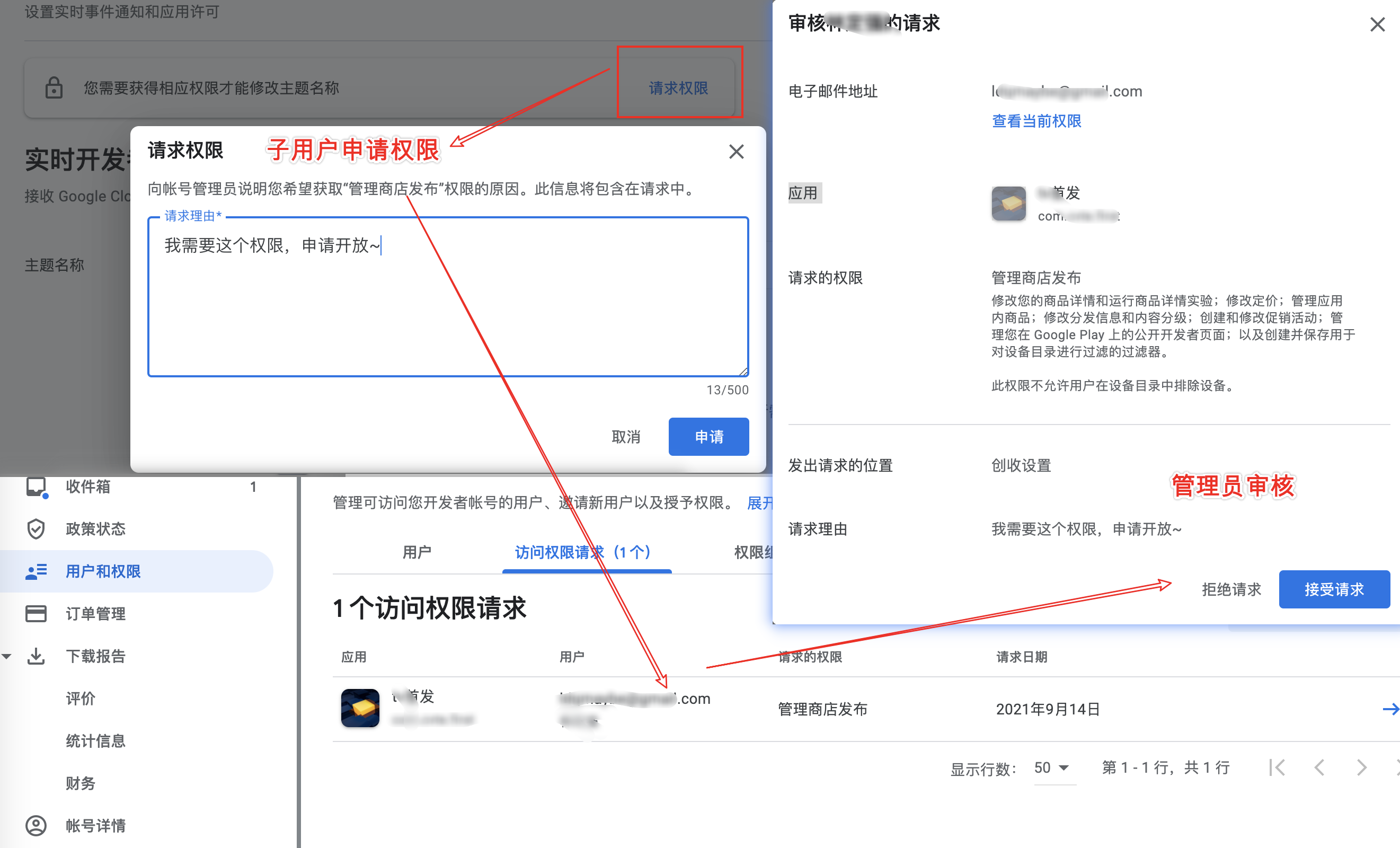The width and height of the screenshot is (1400, 848).
Task: Click the lock icon next to permission notice
Action: tap(54, 88)
